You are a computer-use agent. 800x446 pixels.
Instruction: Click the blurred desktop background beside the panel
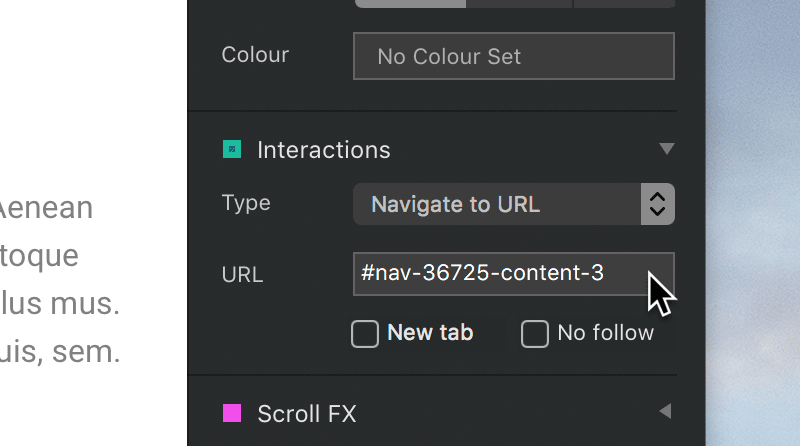[x=753, y=223]
